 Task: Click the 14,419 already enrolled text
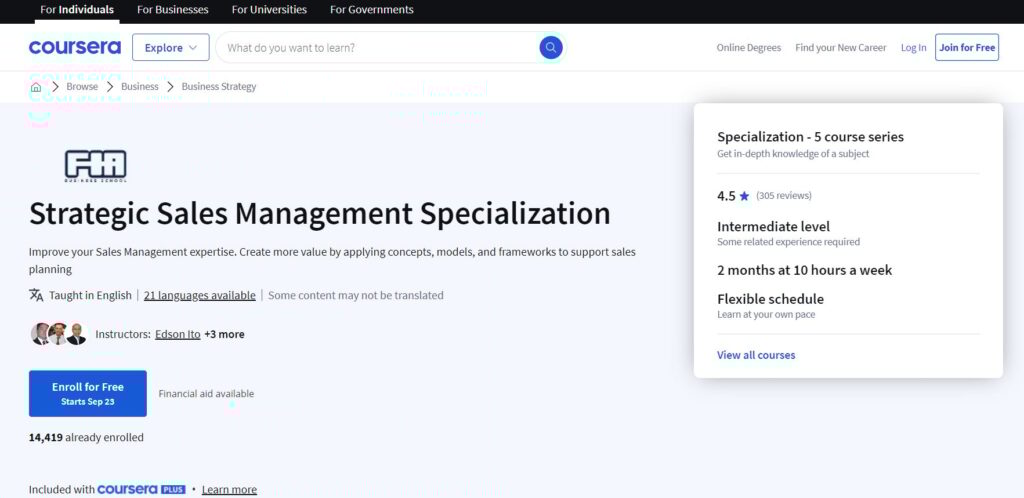click(x=86, y=437)
